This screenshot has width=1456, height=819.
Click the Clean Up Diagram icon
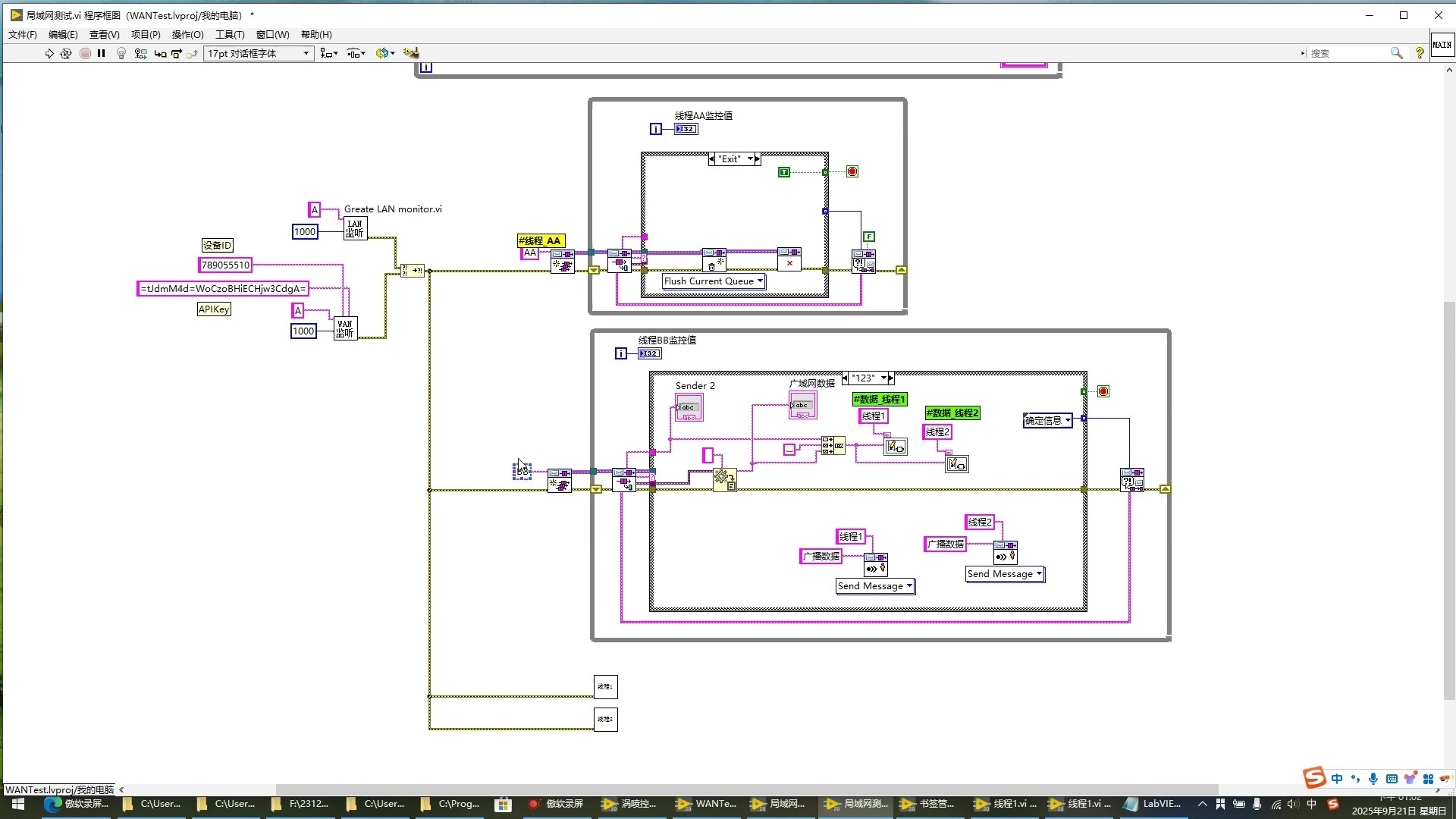[411, 53]
